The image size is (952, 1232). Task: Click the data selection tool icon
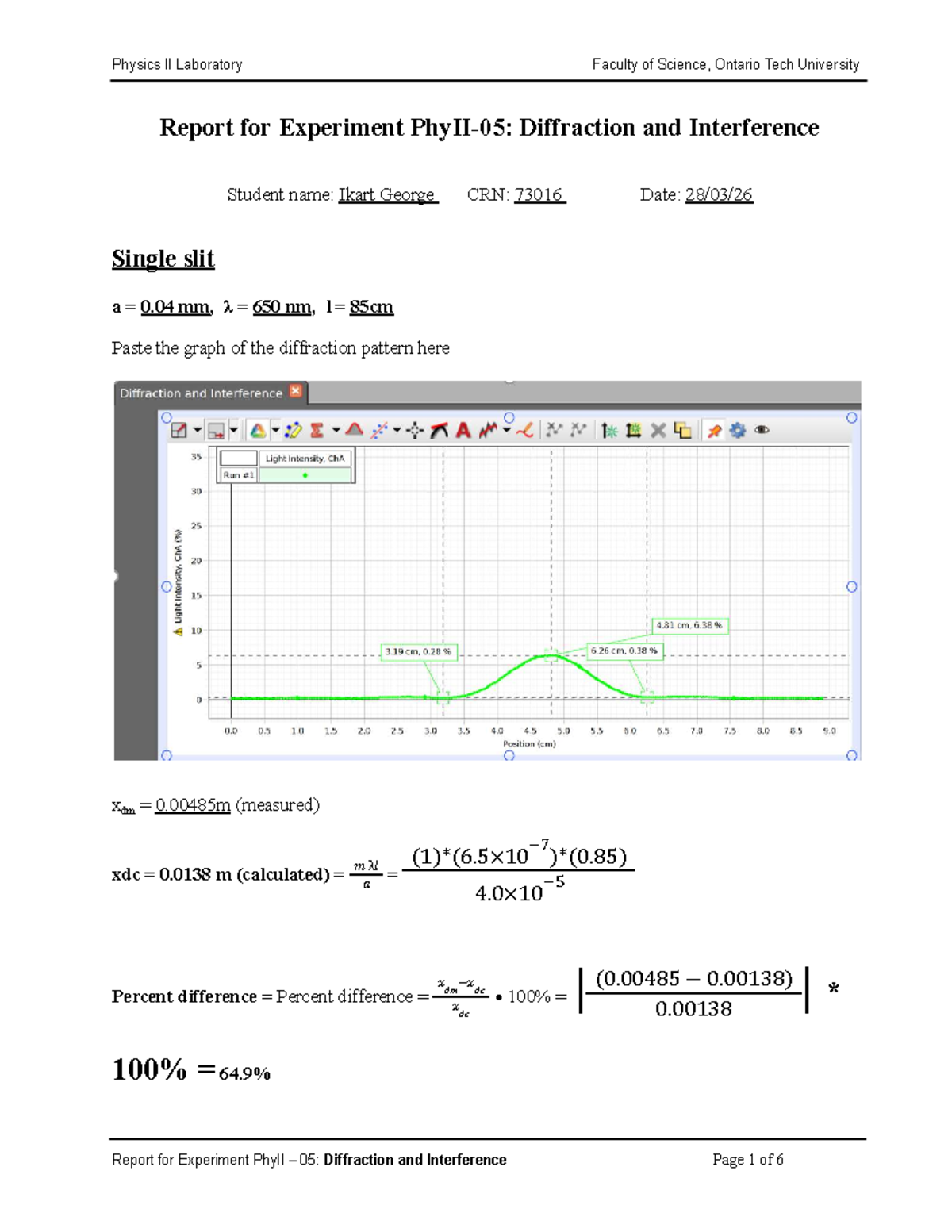tap(216, 431)
